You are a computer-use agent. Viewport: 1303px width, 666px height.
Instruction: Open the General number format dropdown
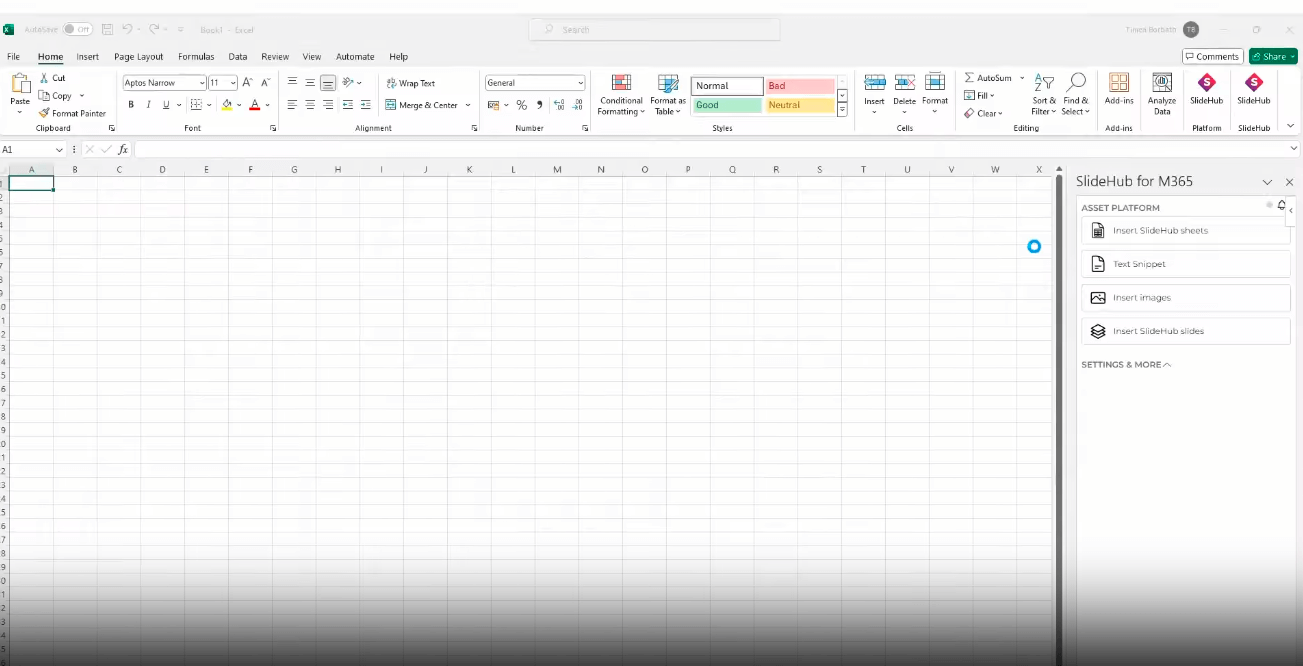pyautogui.click(x=580, y=83)
